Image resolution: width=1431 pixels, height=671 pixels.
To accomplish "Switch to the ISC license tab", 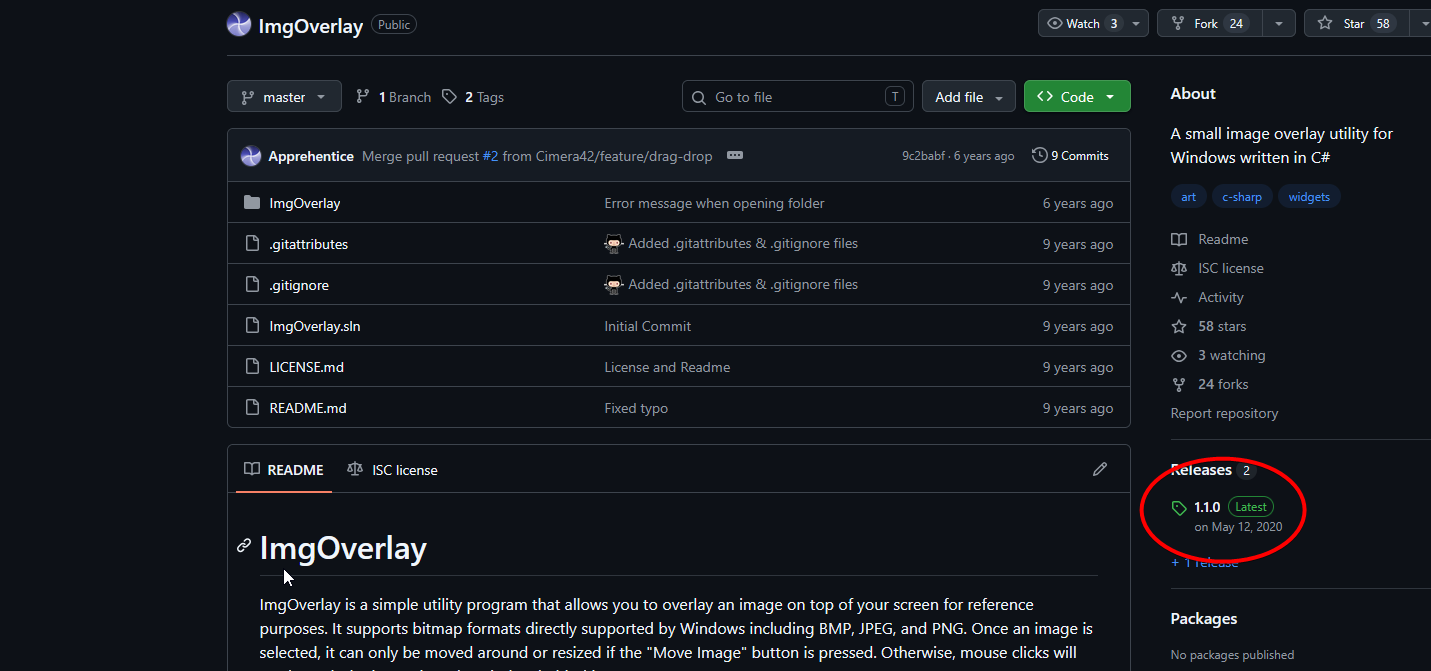I will [392, 470].
